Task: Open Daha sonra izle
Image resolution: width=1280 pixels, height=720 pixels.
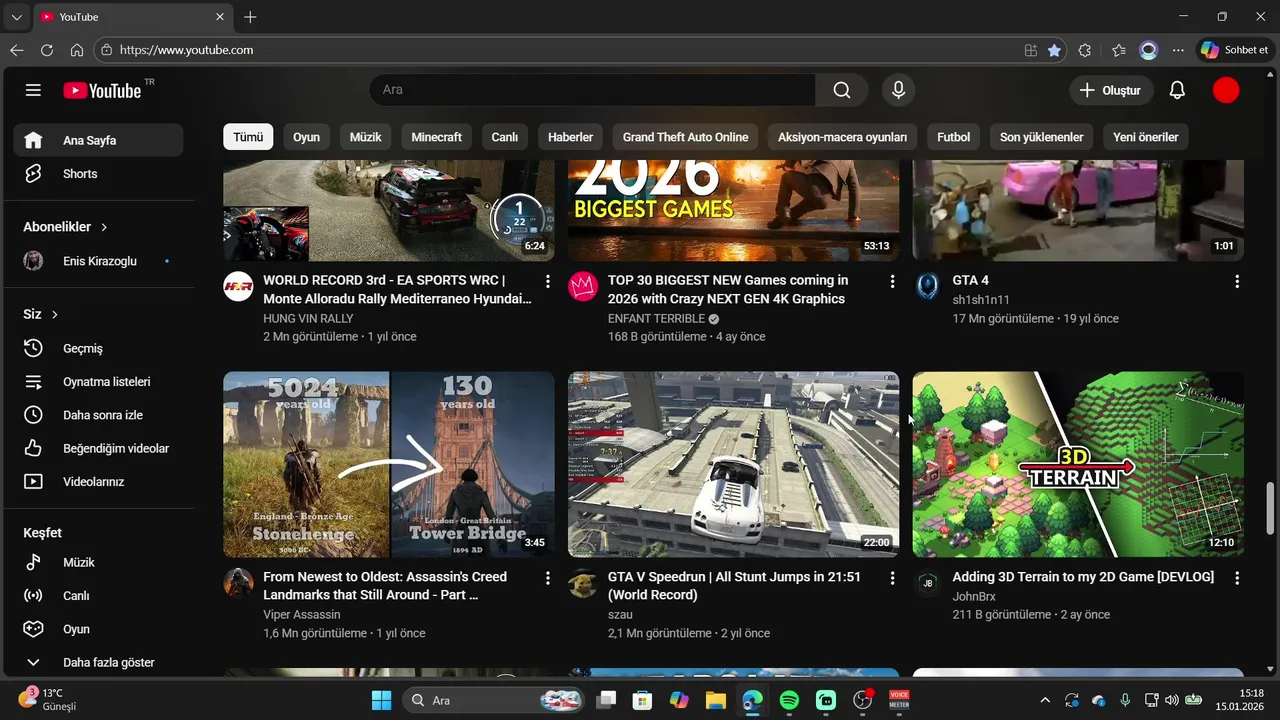Action: [x=98, y=415]
